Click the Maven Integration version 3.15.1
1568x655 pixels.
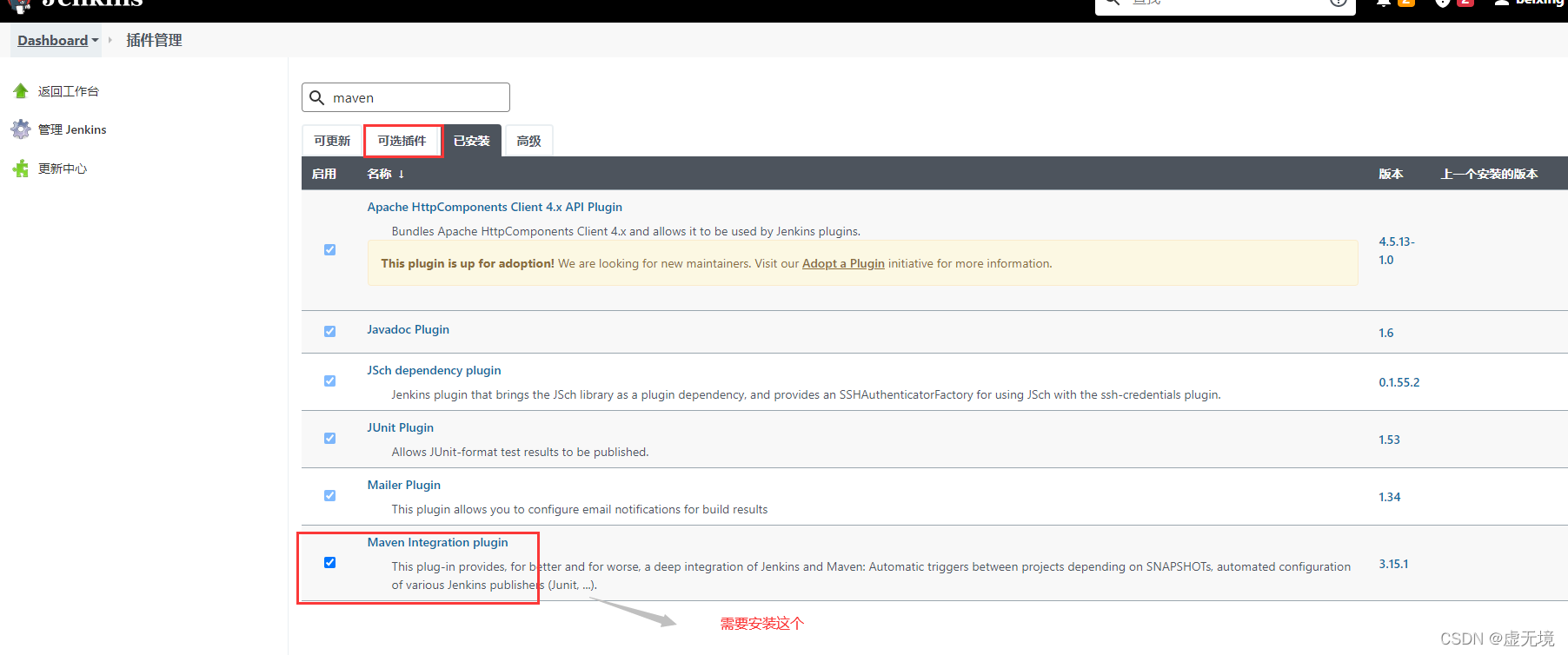tap(1393, 564)
